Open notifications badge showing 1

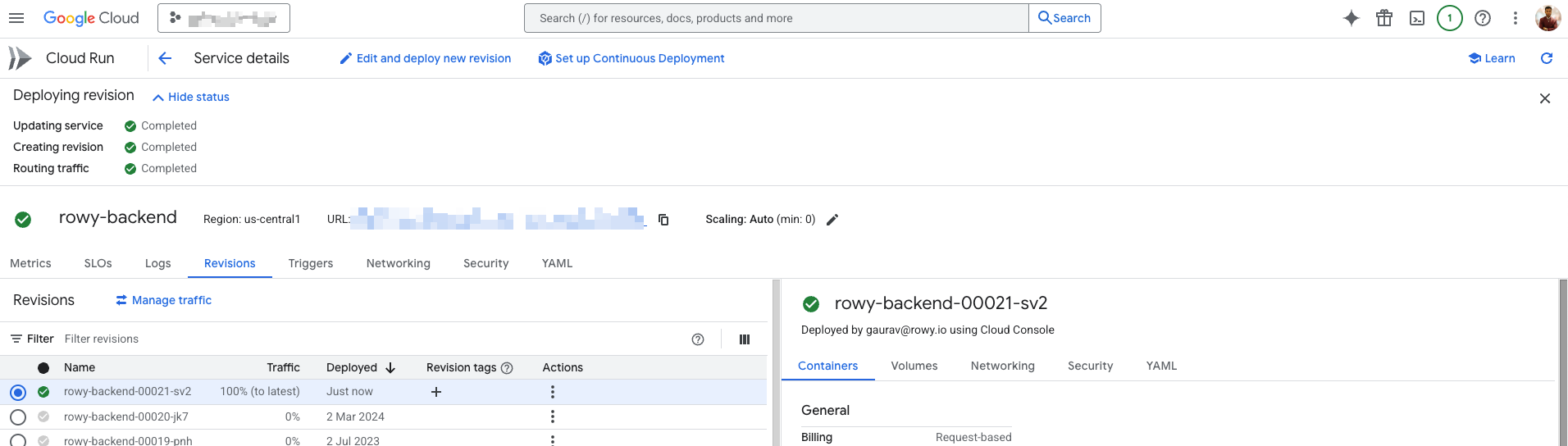1450,18
